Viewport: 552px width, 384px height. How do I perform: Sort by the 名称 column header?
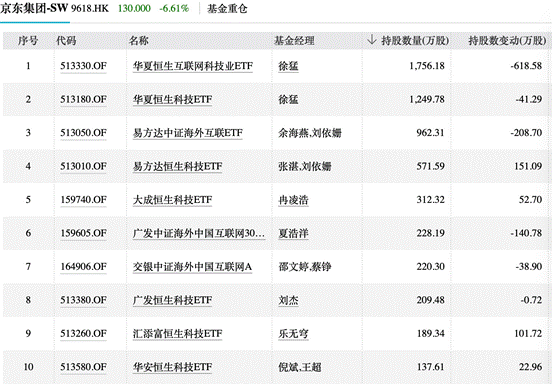139,41
